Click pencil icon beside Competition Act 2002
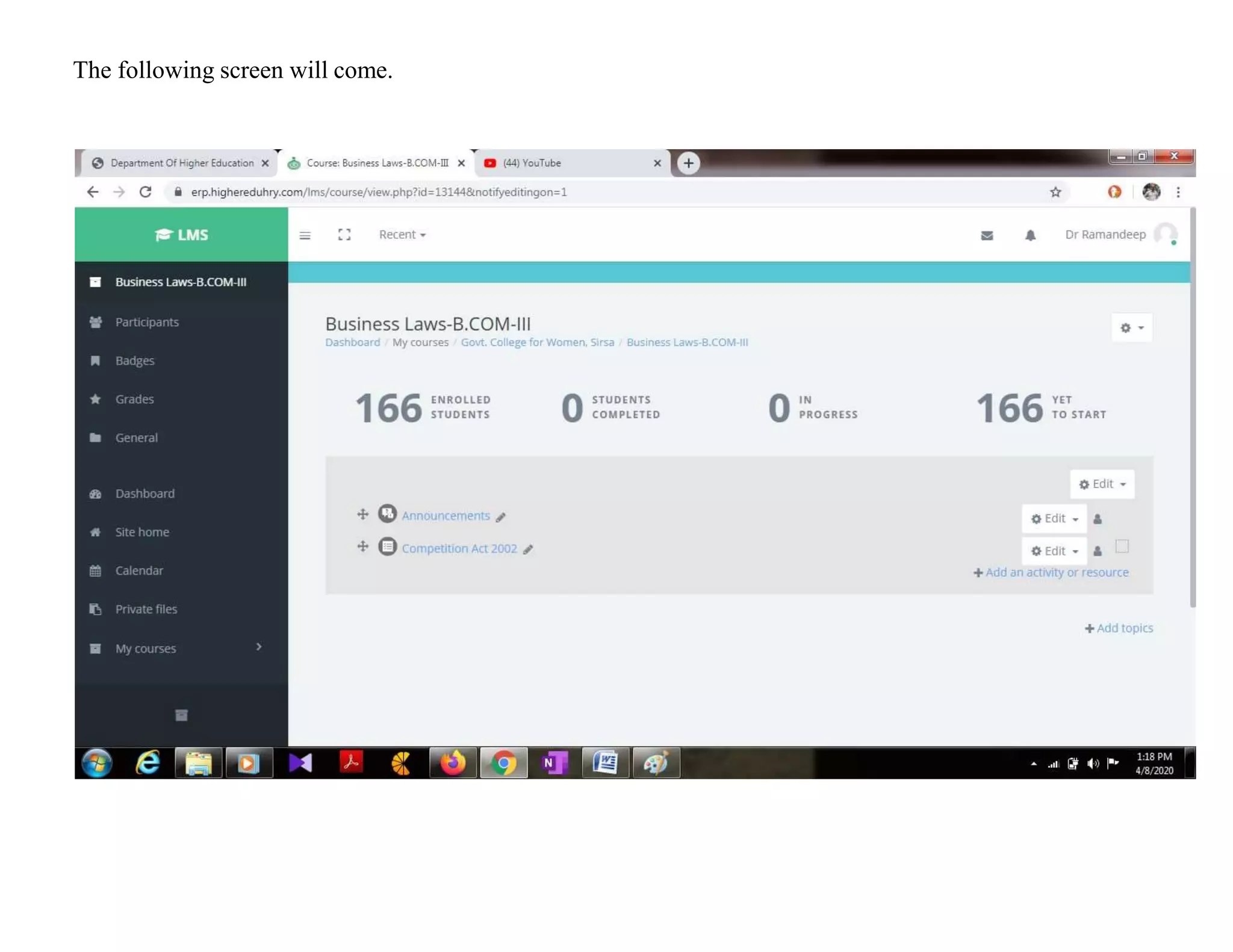This screenshot has height=952, width=1233. coord(528,549)
